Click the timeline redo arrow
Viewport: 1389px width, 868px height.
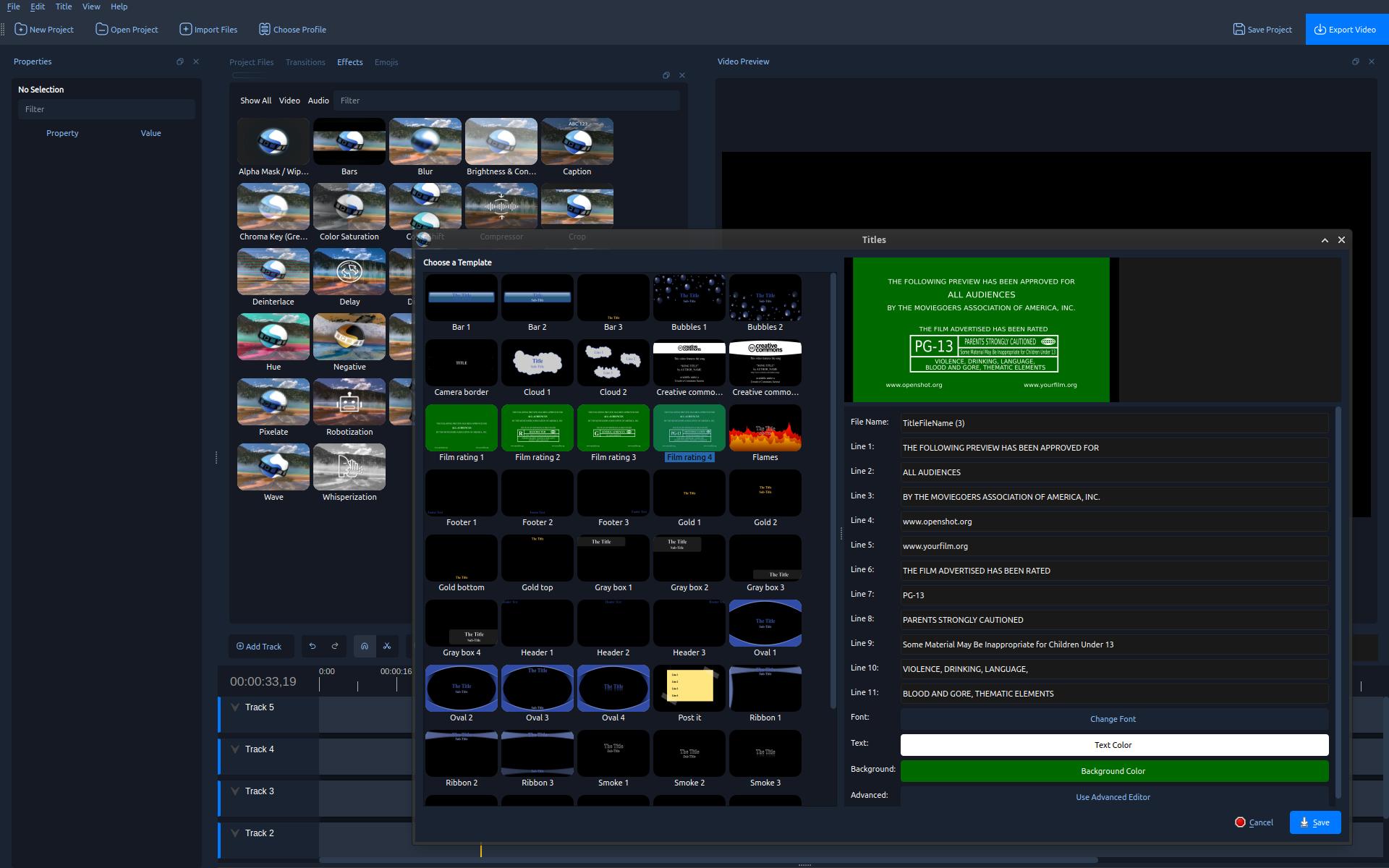click(335, 646)
